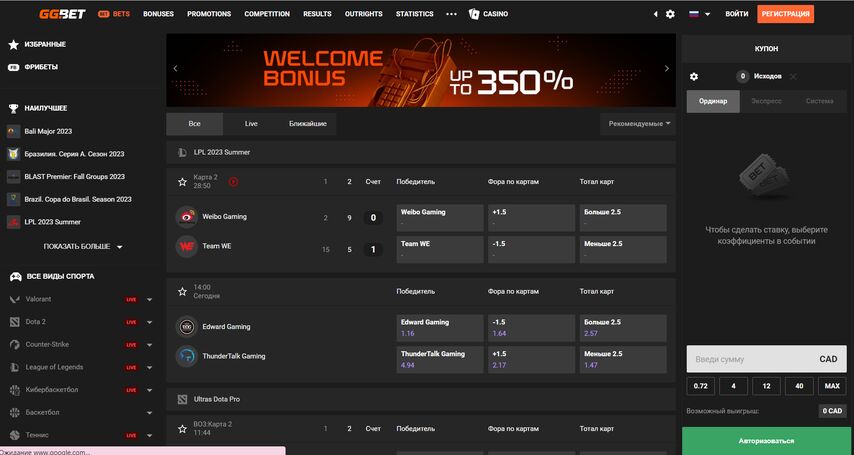854x455 pixels.
Task: Pick Больше 2.5 at 2.57
Action: 623,328
